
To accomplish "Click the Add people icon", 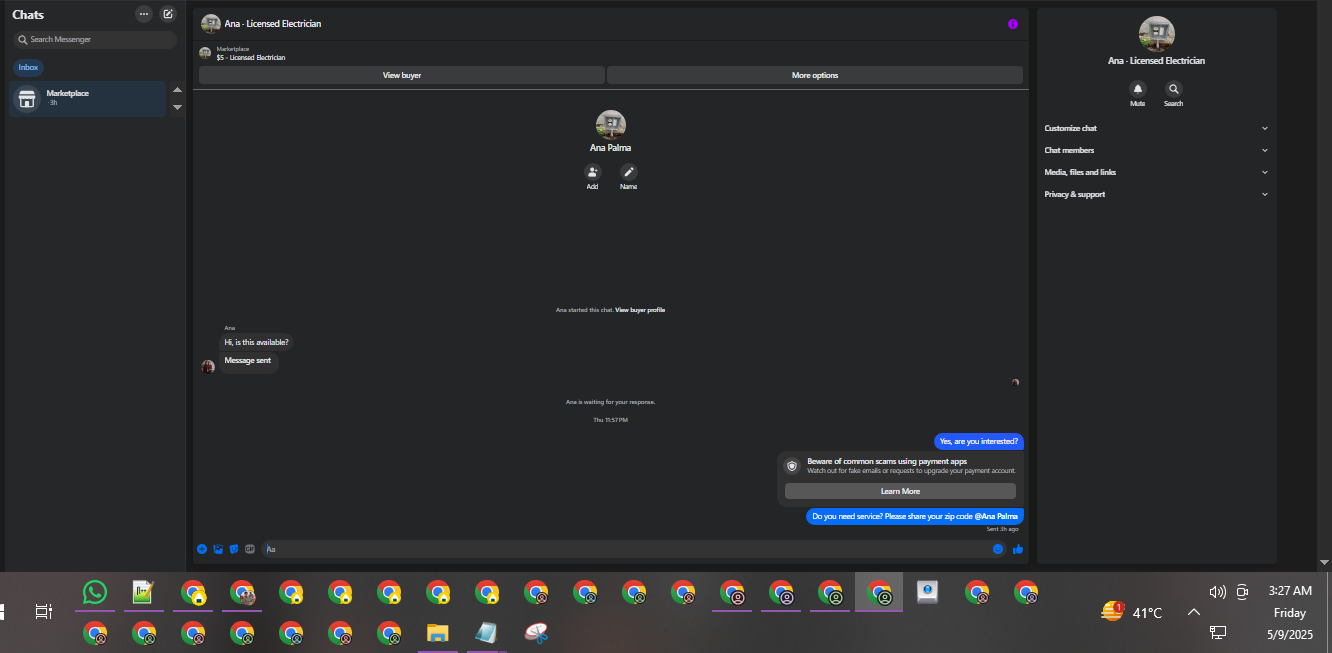I will point(592,172).
